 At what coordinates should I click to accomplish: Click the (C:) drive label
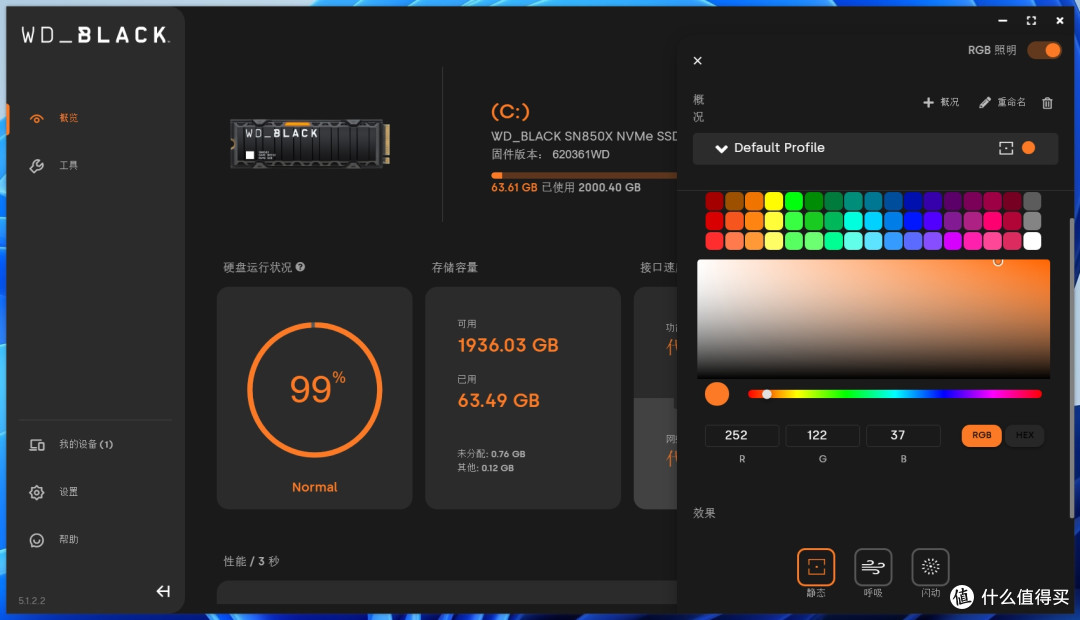tap(510, 111)
